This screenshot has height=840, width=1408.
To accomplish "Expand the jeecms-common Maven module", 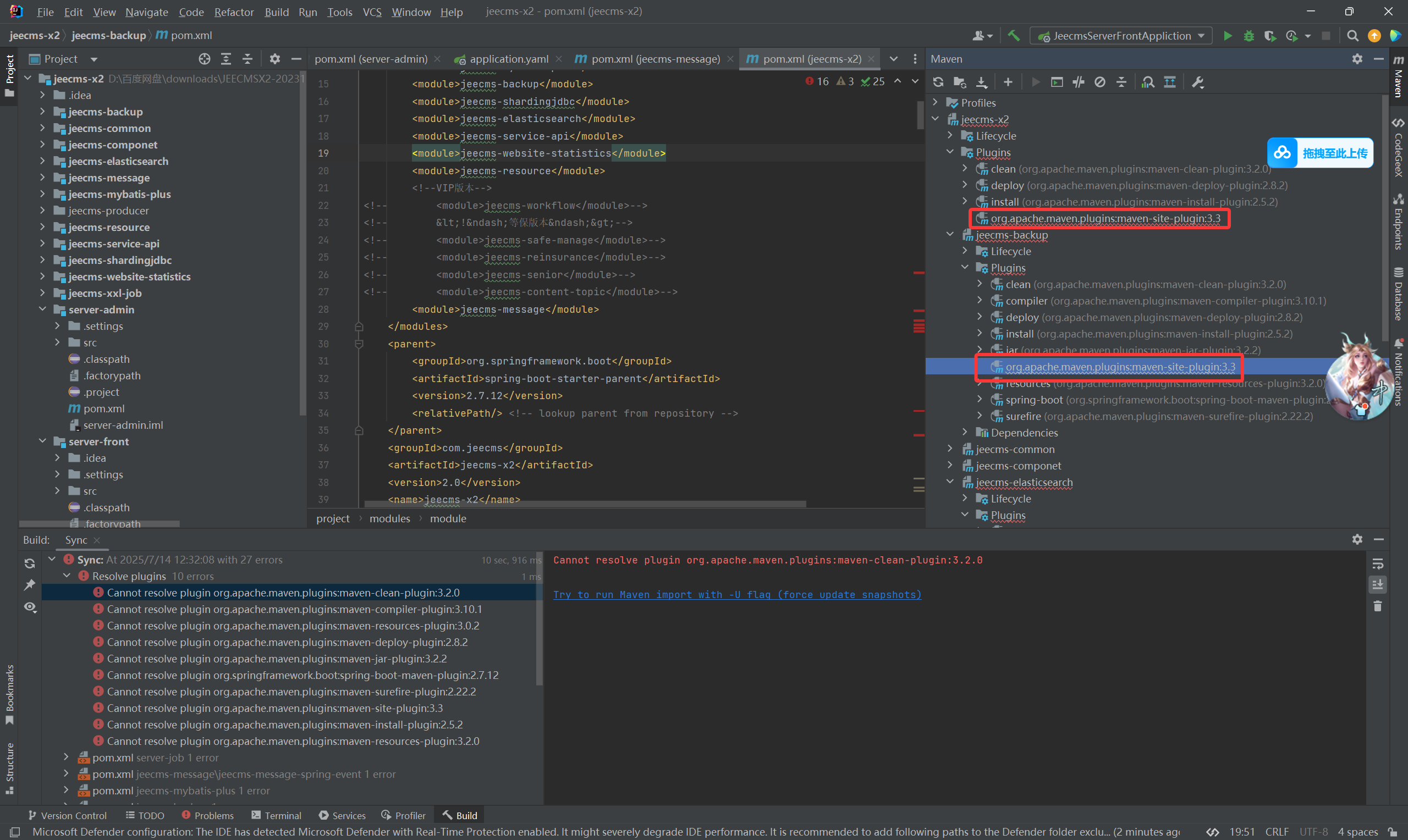I will (x=950, y=449).
